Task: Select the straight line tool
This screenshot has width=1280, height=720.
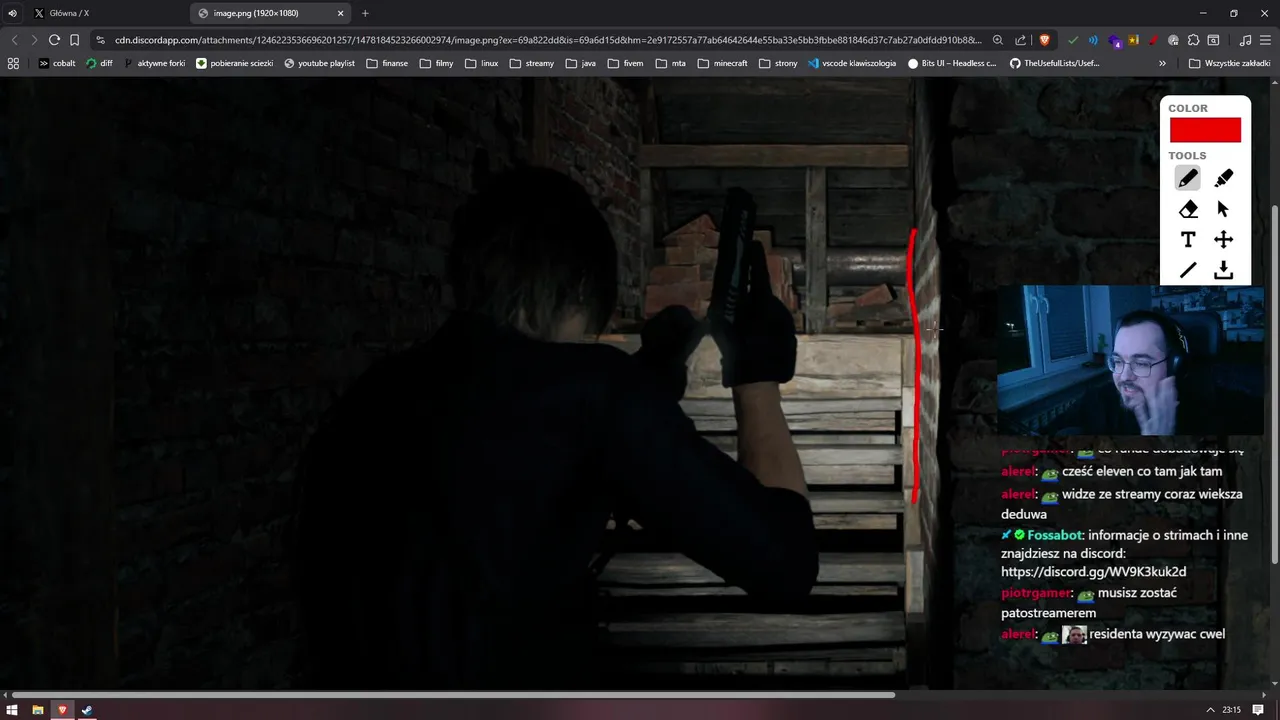Action: coord(1187,270)
